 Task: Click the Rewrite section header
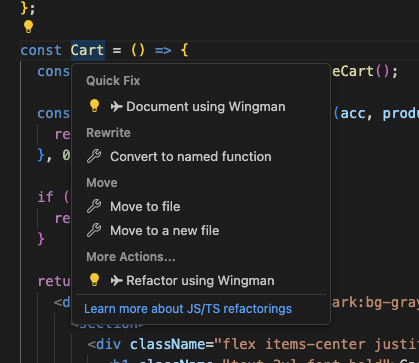click(x=108, y=133)
